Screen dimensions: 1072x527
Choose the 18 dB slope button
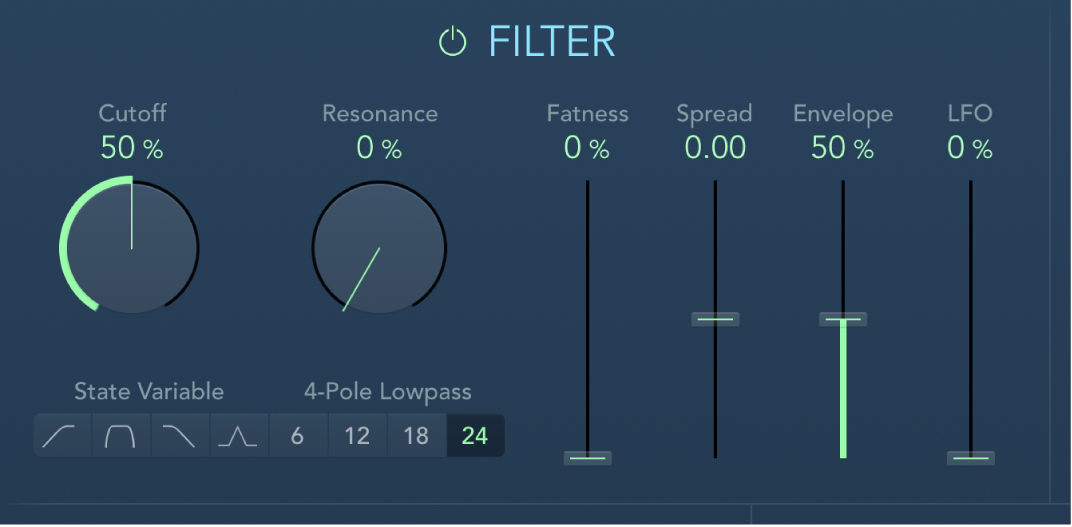416,436
